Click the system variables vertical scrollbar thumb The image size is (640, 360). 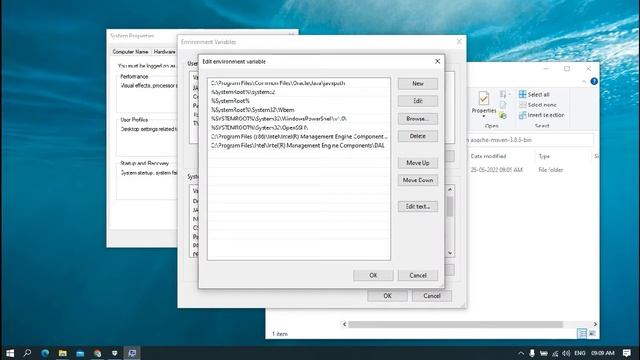[x=450, y=206]
